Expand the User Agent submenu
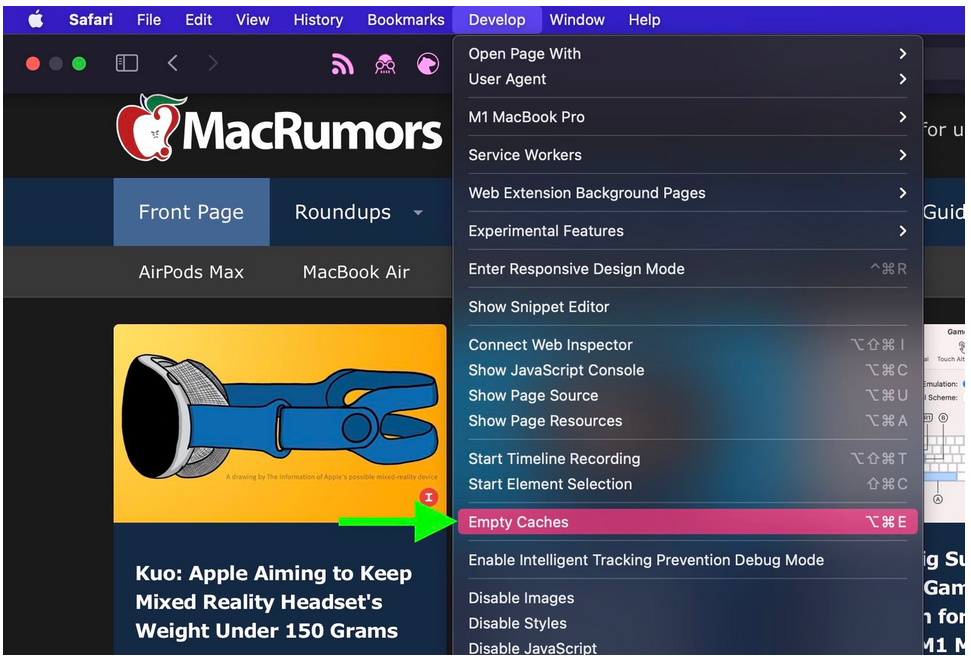The width and height of the screenshot is (971, 667). (687, 79)
